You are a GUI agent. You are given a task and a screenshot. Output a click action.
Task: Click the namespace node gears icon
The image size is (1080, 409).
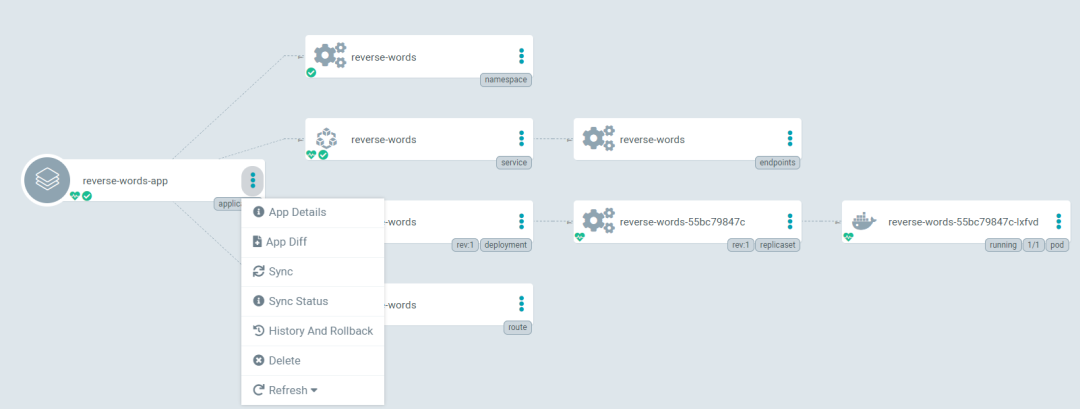coord(329,56)
